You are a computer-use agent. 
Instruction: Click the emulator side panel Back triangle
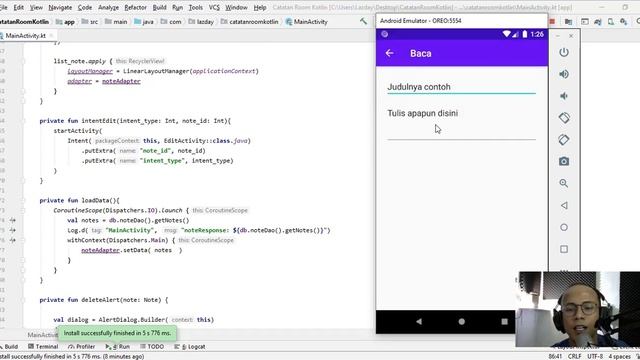pyautogui.click(x=564, y=205)
